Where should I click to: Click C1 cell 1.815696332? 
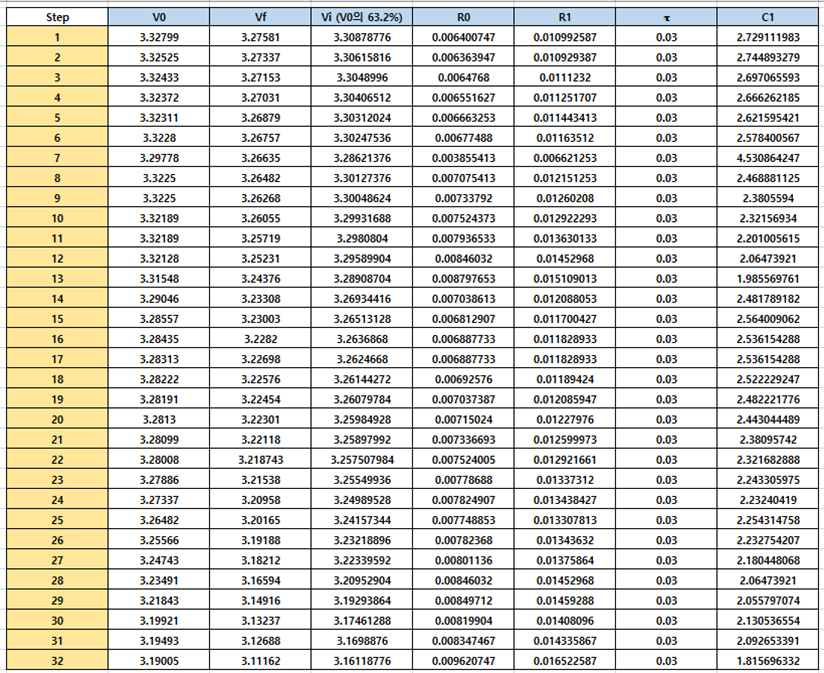(x=768, y=661)
